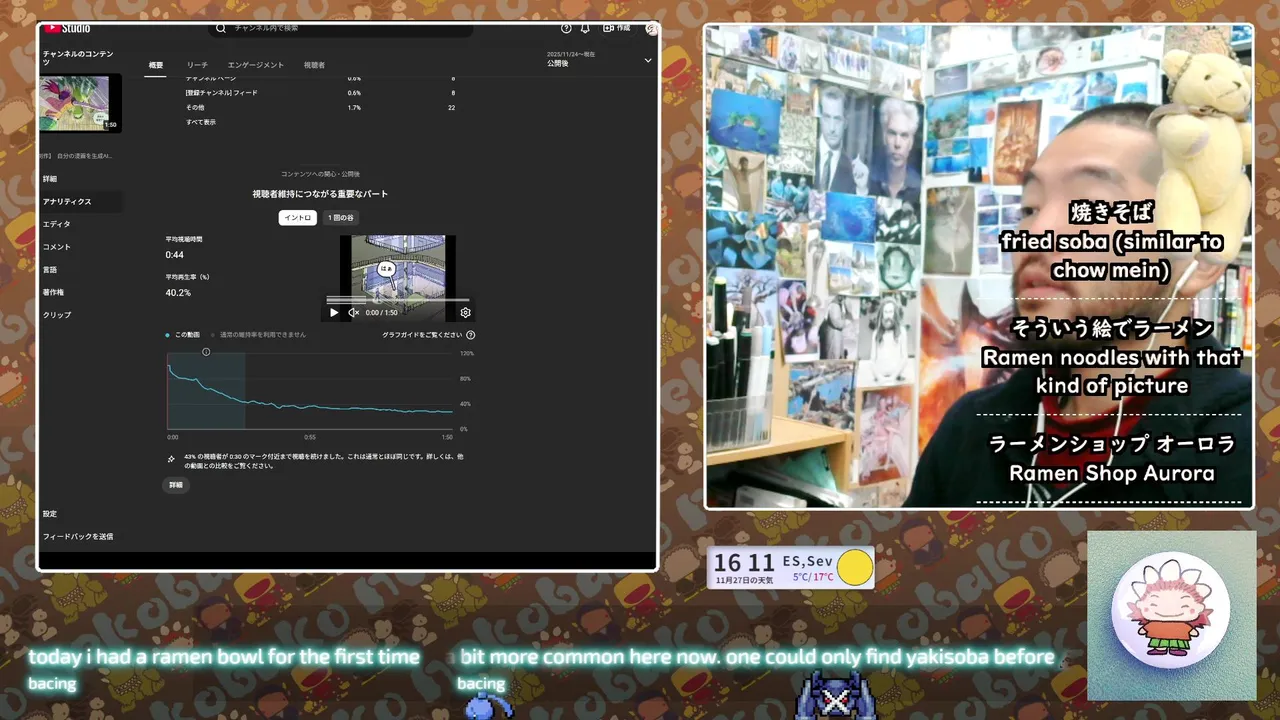
Task: Click the YouTube Studio logo
Action: [x=67, y=28]
